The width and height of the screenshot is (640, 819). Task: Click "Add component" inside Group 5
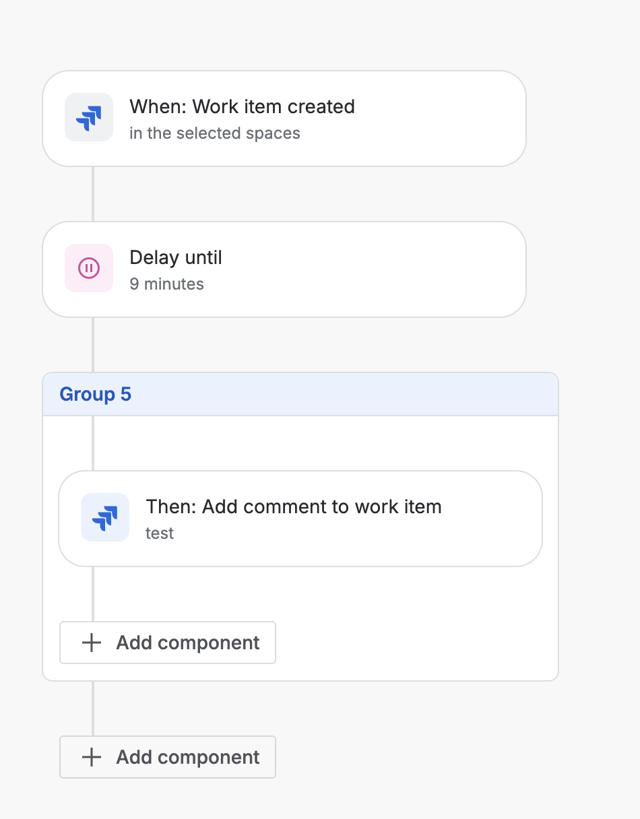167,642
